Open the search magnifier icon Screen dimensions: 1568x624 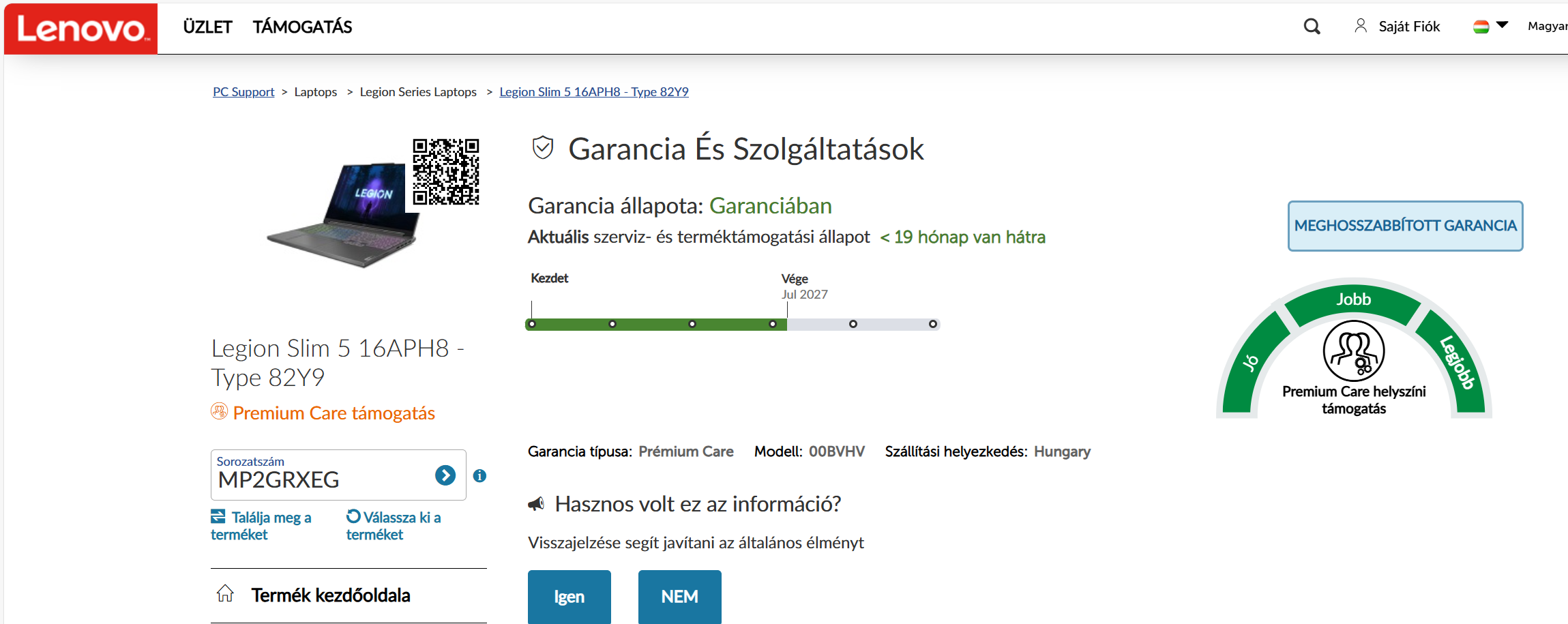1312,27
